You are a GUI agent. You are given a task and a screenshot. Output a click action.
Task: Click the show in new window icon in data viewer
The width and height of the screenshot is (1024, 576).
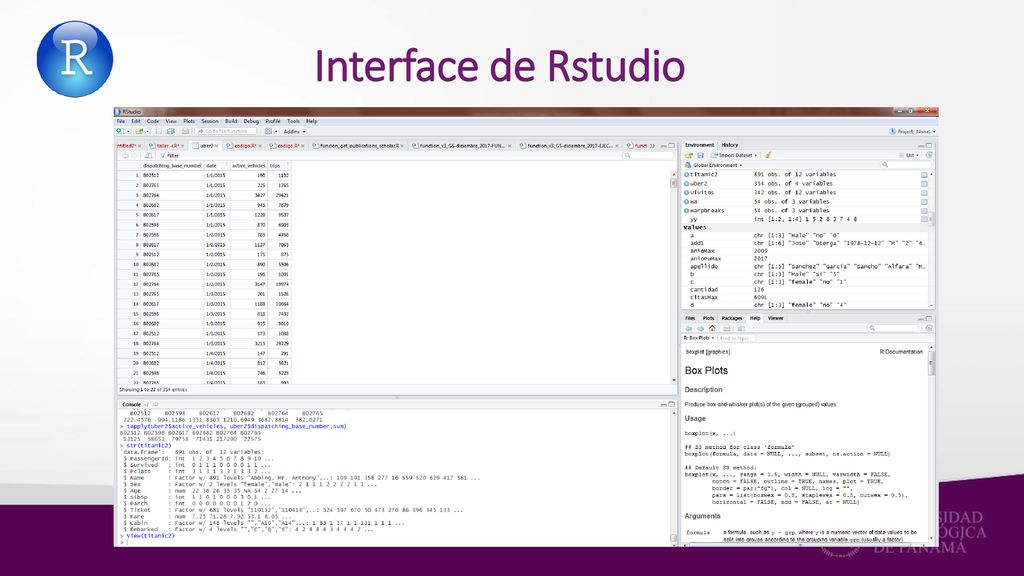148,155
